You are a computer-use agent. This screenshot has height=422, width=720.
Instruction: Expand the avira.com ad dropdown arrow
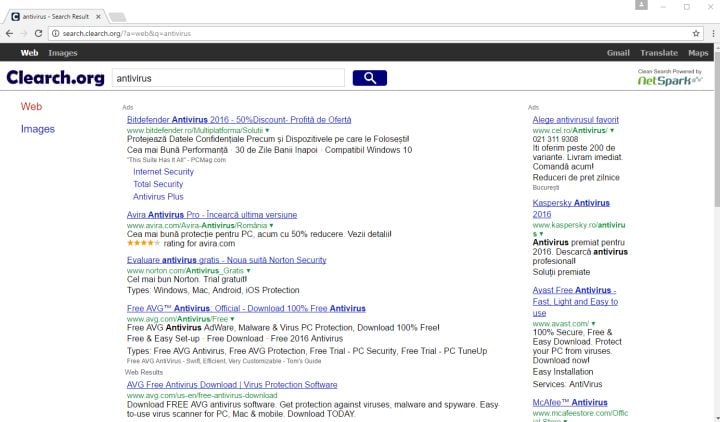coord(271,225)
